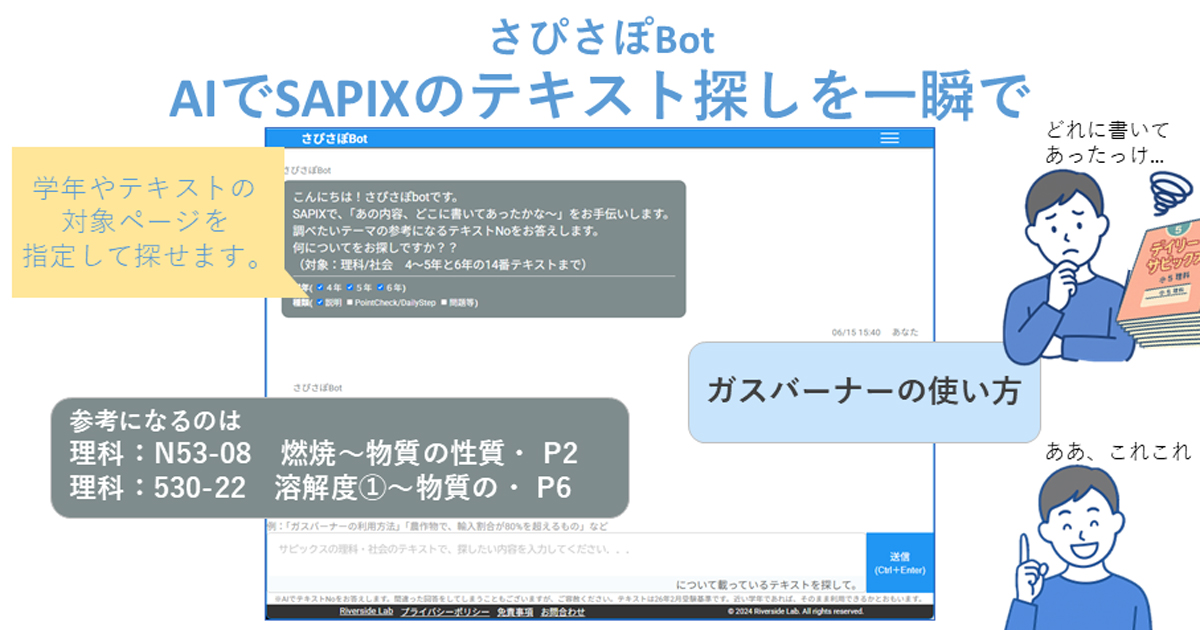Enable the 問題等 checkbox
This screenshot has height=630, width=1200.
click(444, 302)
